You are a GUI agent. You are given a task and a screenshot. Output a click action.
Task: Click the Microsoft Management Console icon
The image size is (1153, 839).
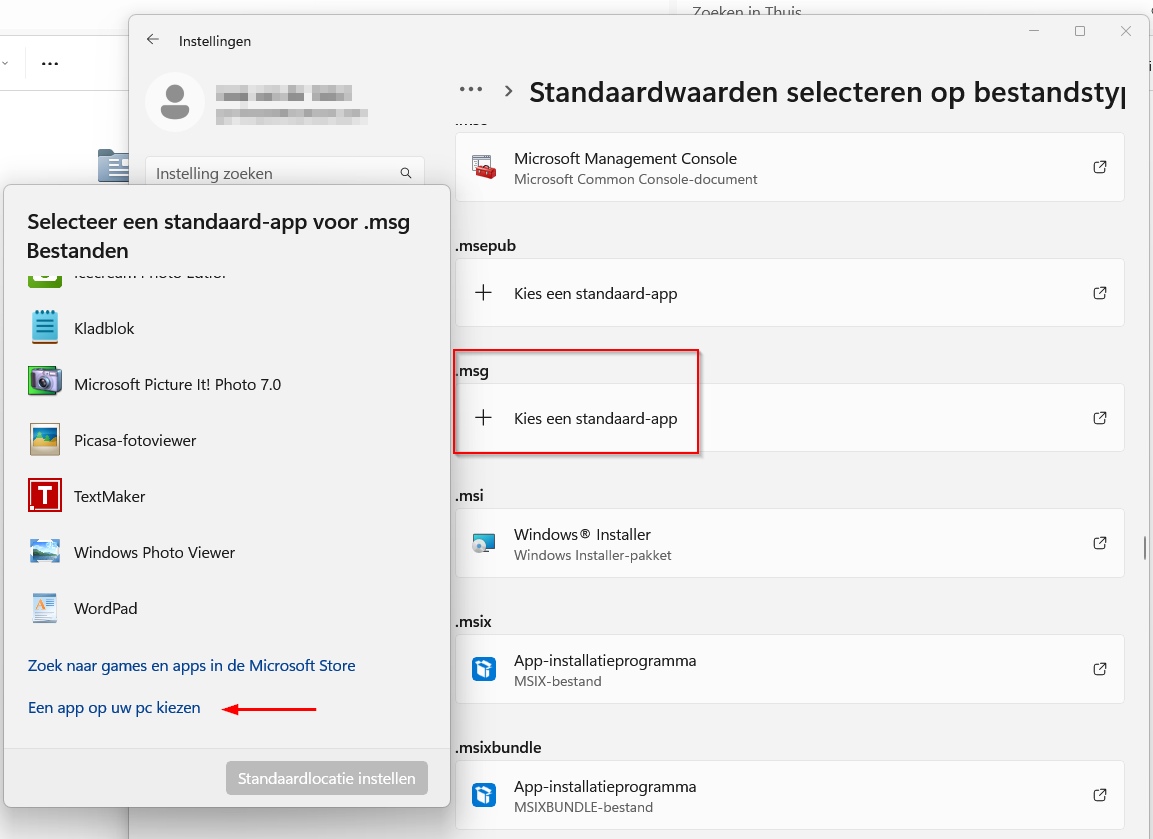pyautogui.click(x=484, y=167)
